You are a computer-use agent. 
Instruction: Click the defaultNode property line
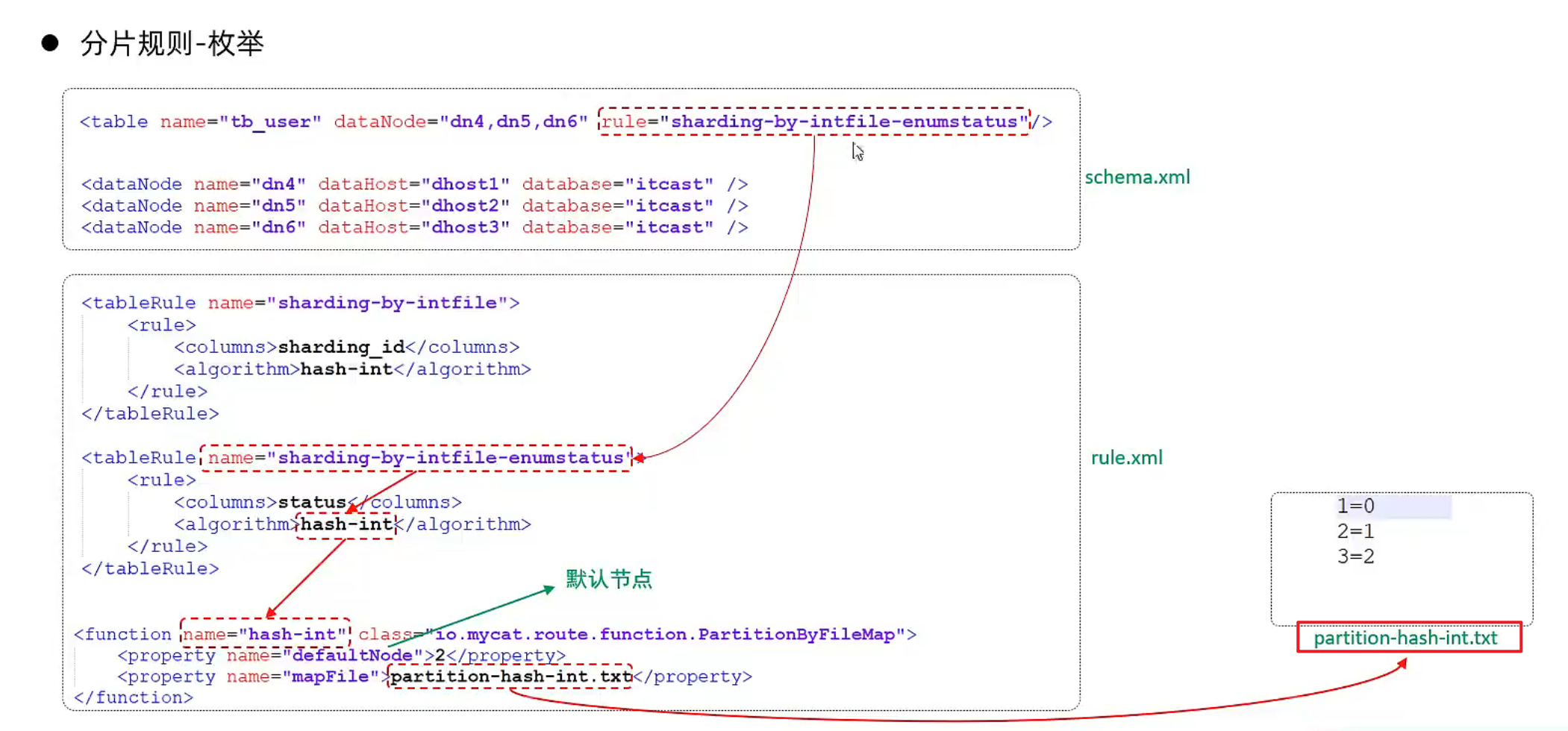341,656
